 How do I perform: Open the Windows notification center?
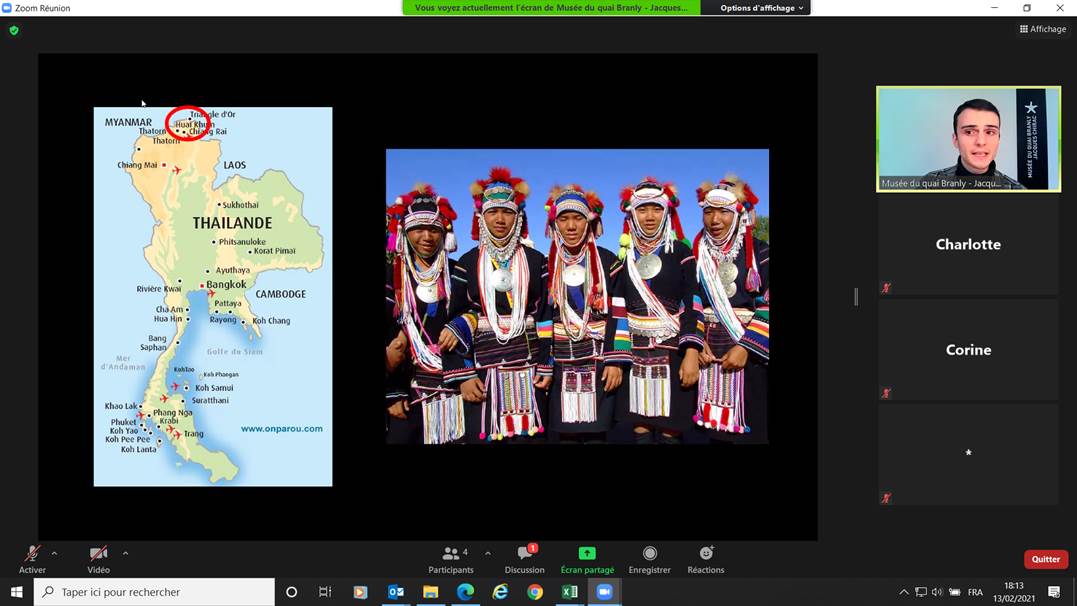(1054, 592)
